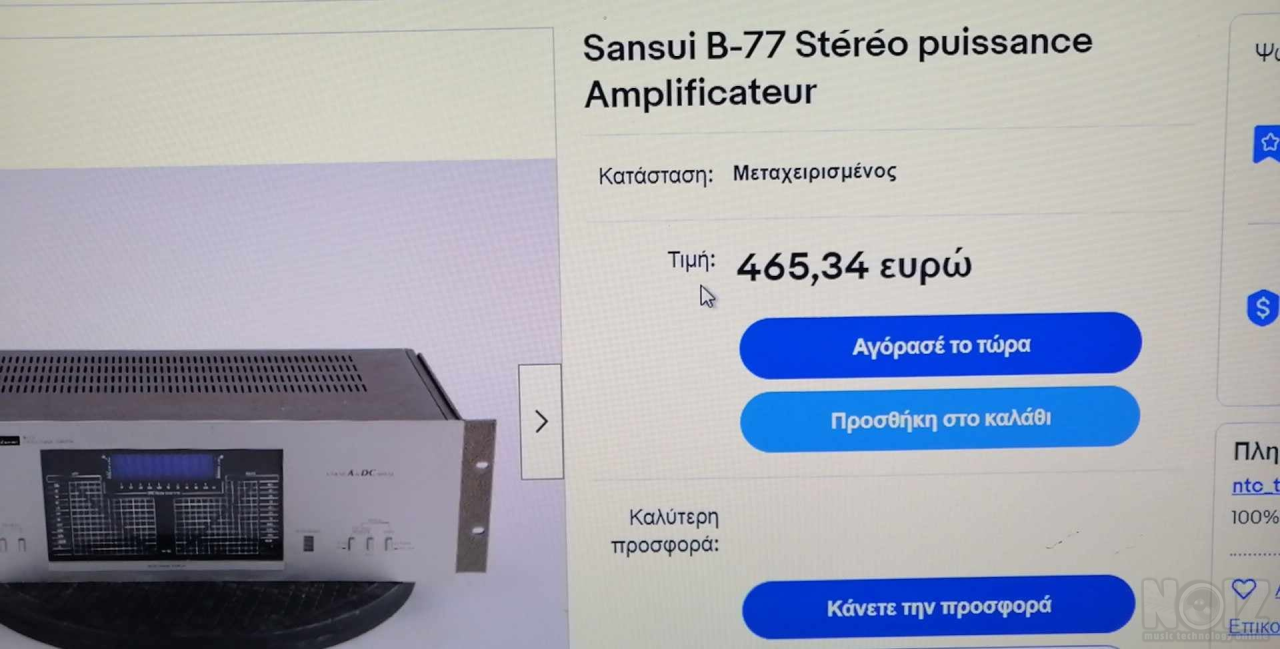The width and height of the screenshot is (1280, 649).
Task: Click the Sansui B-77 listing title
Action: click(838, 68)
